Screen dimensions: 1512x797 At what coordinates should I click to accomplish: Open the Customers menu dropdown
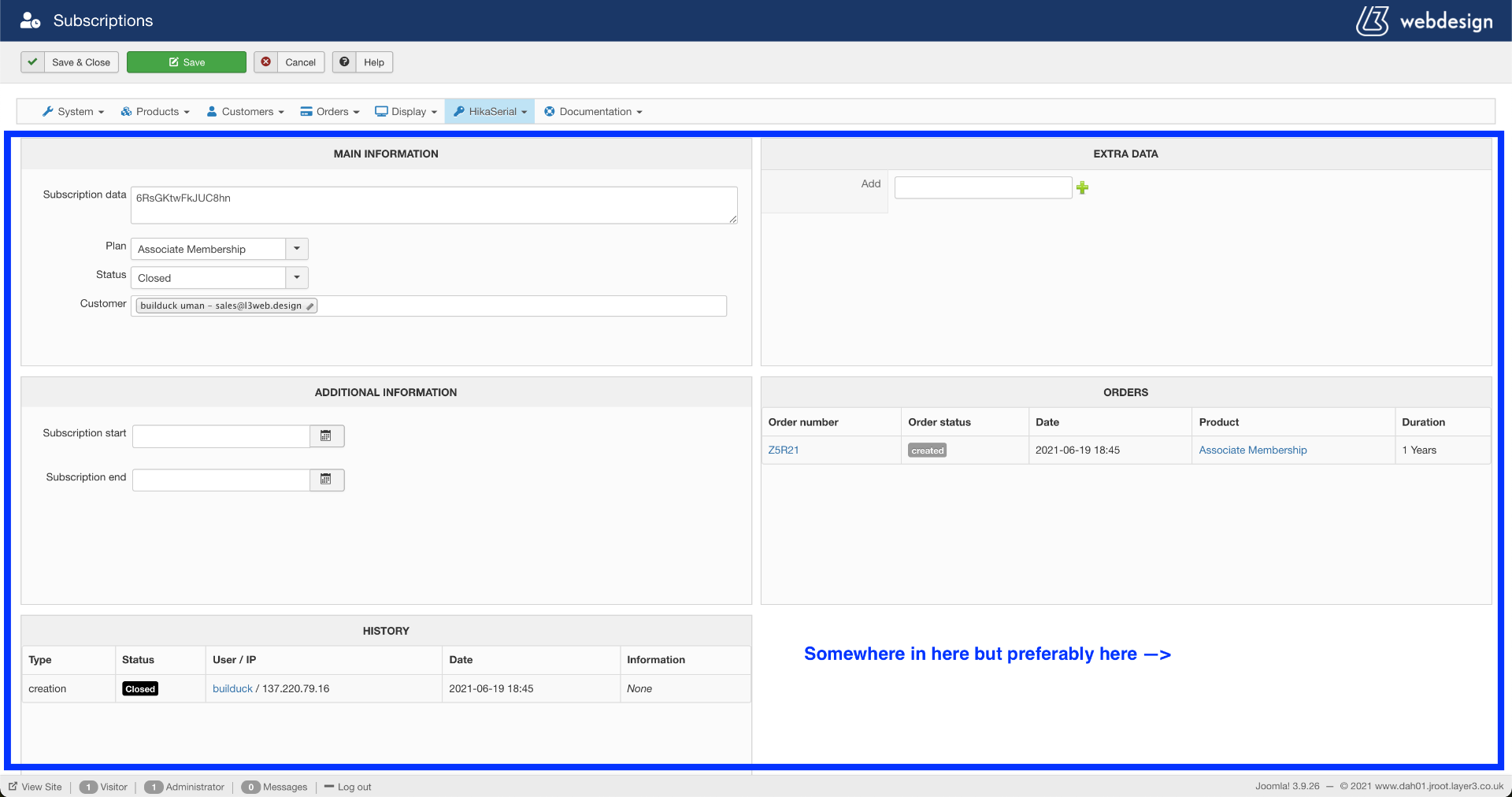[245, 112]
